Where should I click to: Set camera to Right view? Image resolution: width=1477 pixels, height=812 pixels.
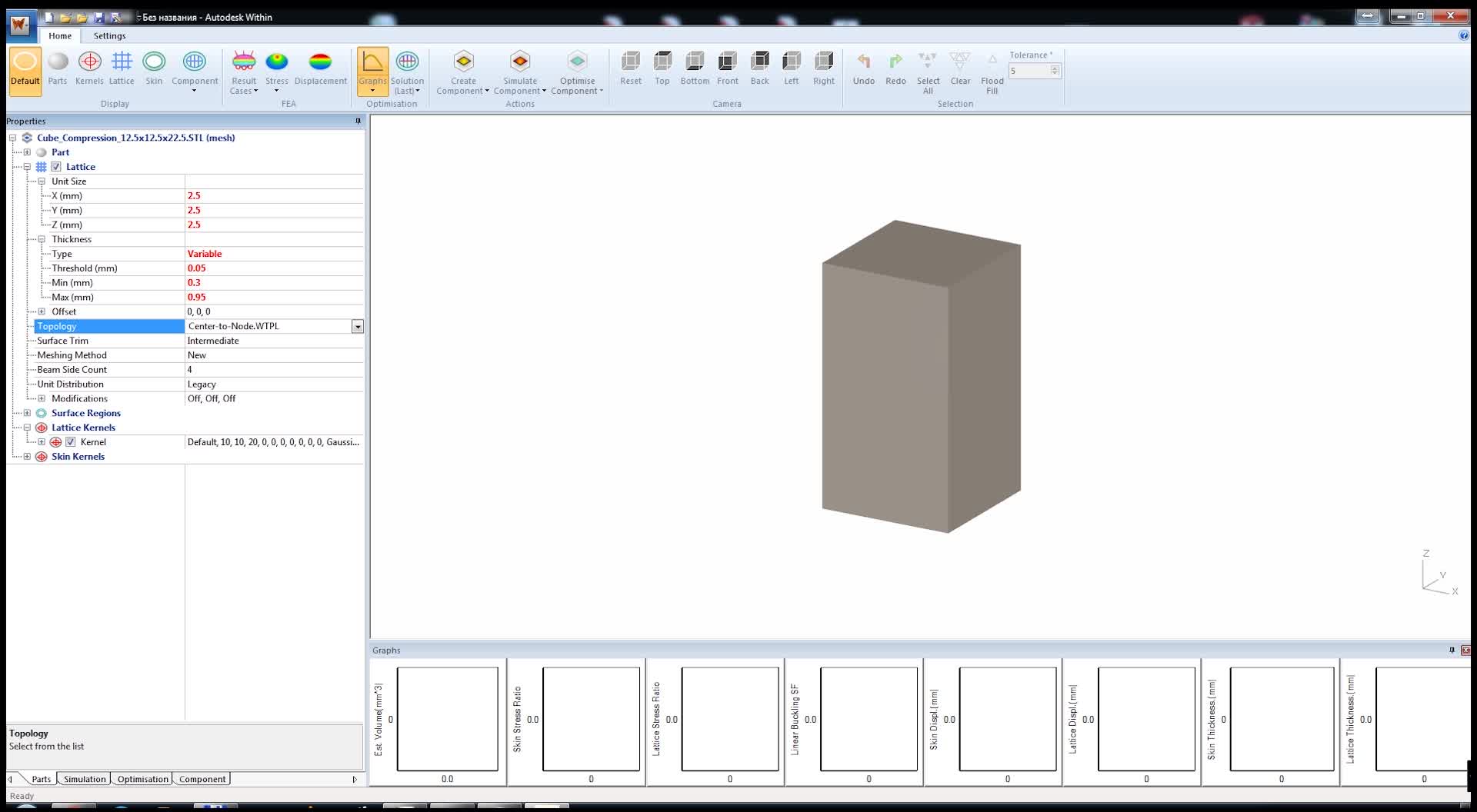824,68
